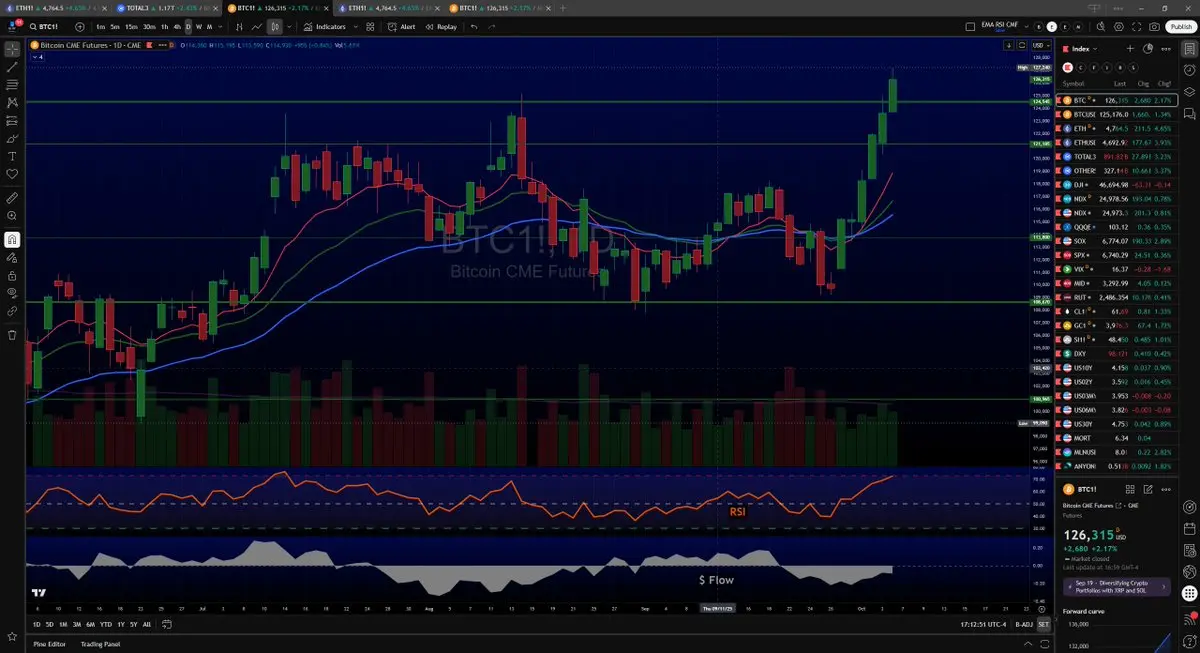The image size is (1200, 653).
Task: Open the Pine Editor tab
Action: tap(49, 644)
